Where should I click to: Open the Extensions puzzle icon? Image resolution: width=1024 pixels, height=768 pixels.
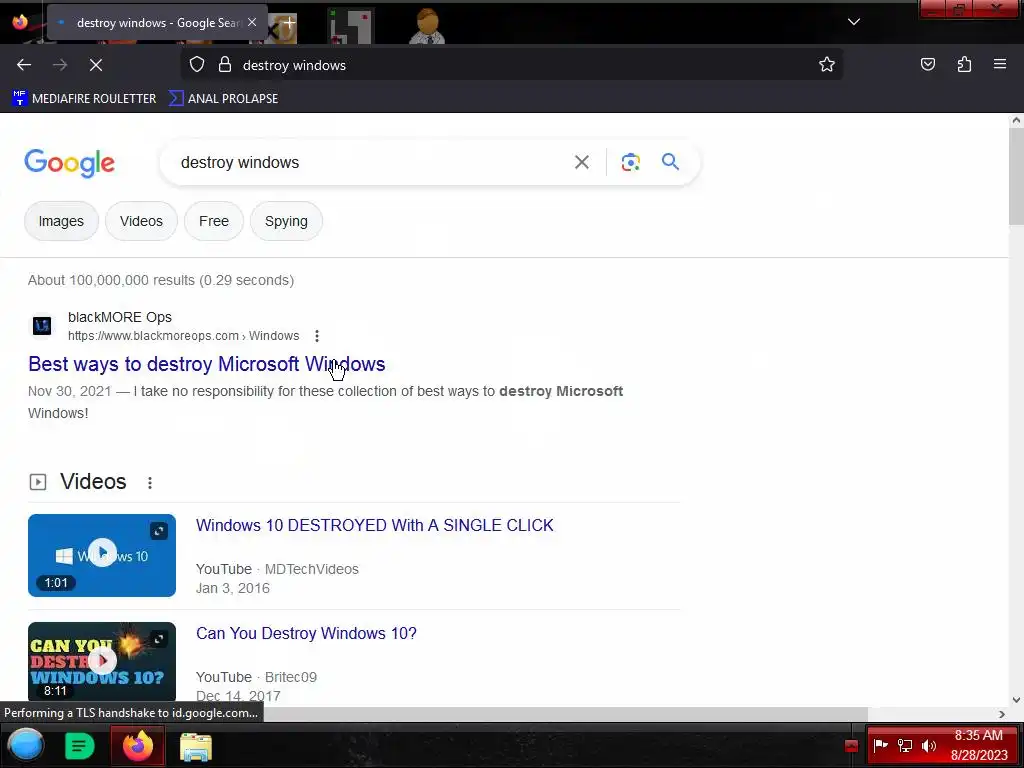964,65
